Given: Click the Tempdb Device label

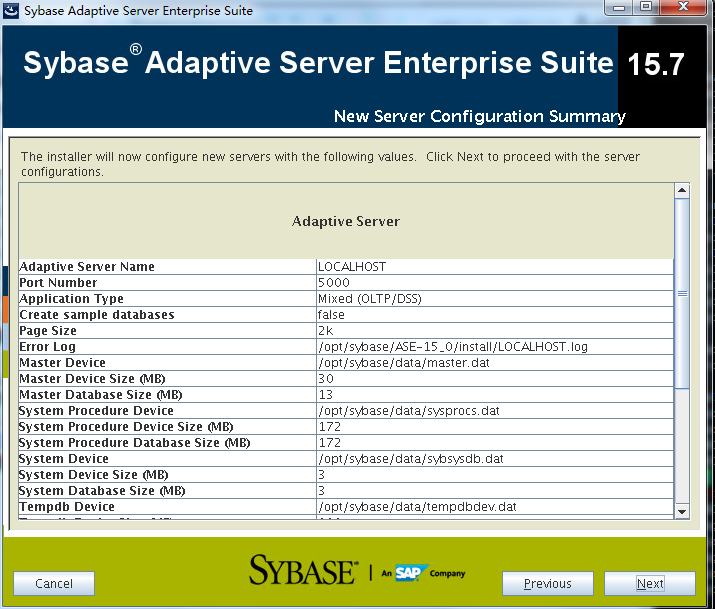Looking at the screenshot, I should click(x=67, y=506).
